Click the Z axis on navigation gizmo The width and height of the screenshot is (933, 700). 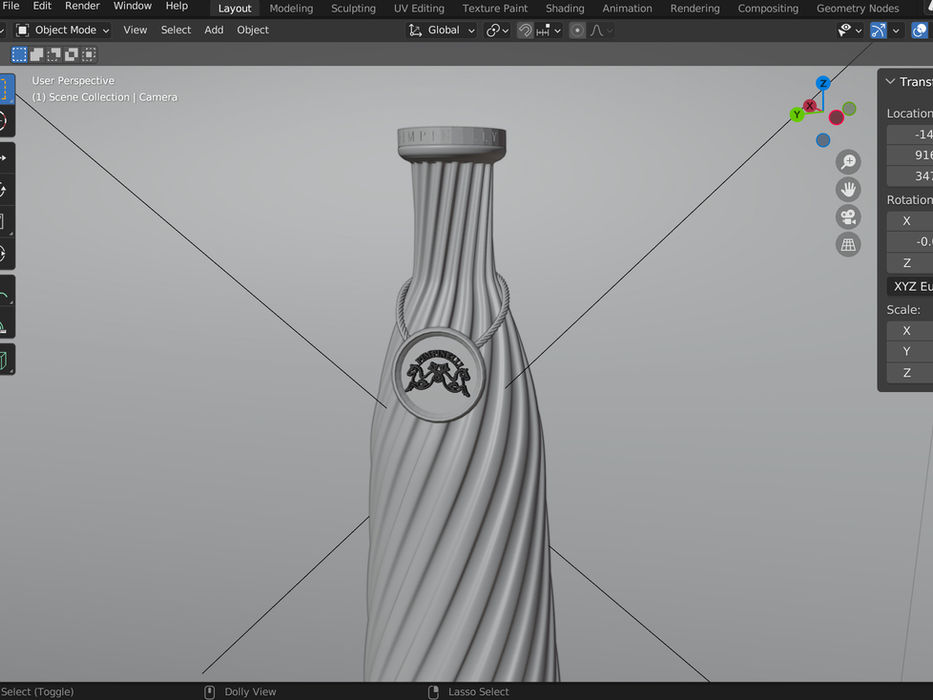tap(823, 83)
